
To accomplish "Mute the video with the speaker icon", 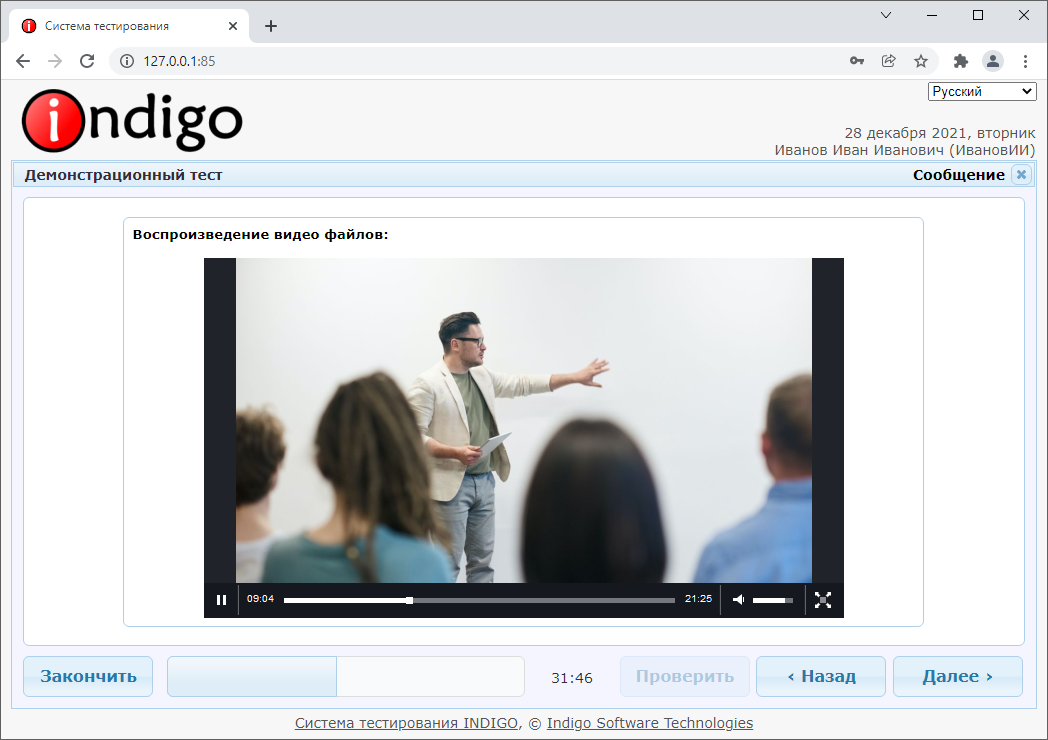I will (x=738, y=600).
